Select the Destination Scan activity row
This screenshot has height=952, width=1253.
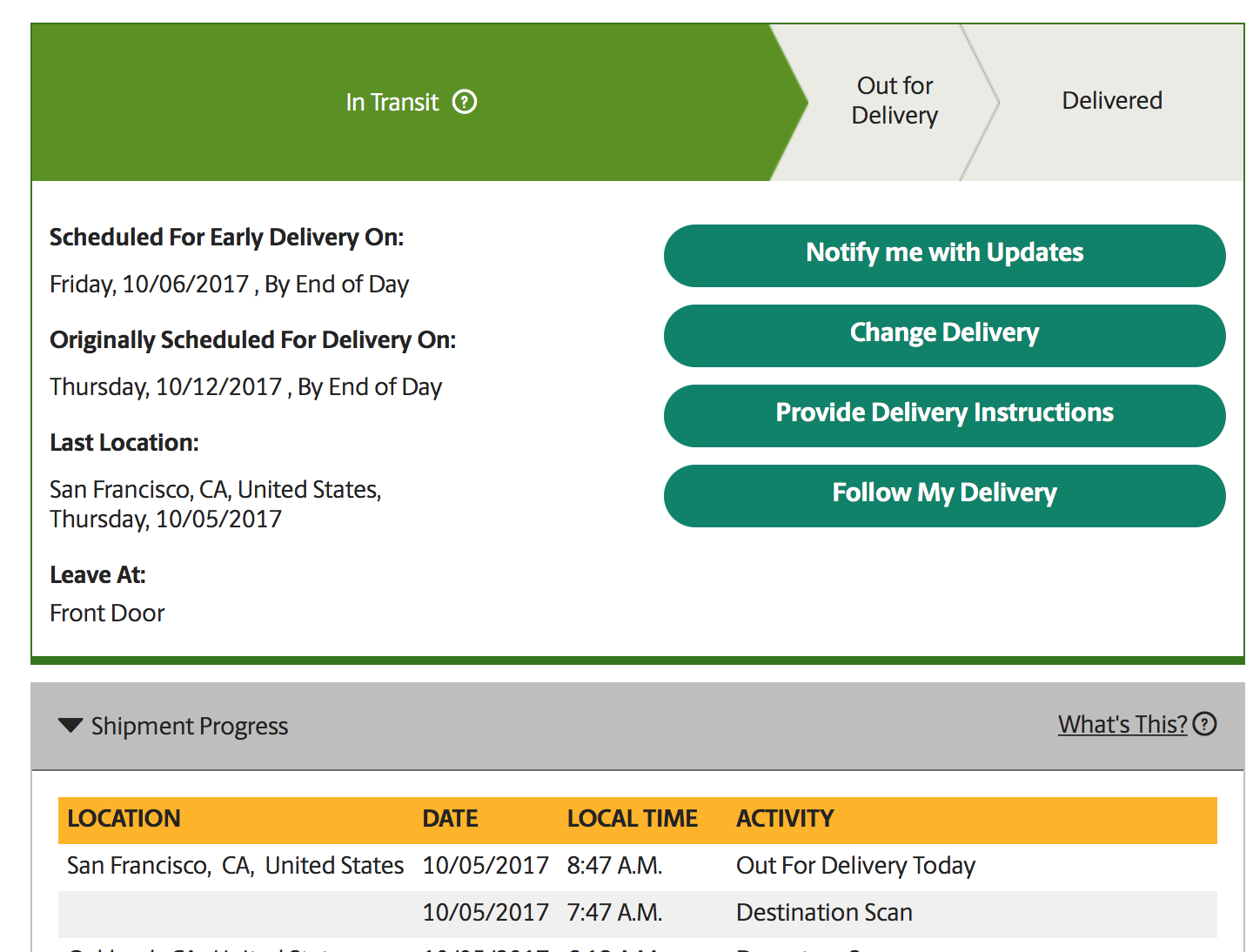(x=638, y=913)
